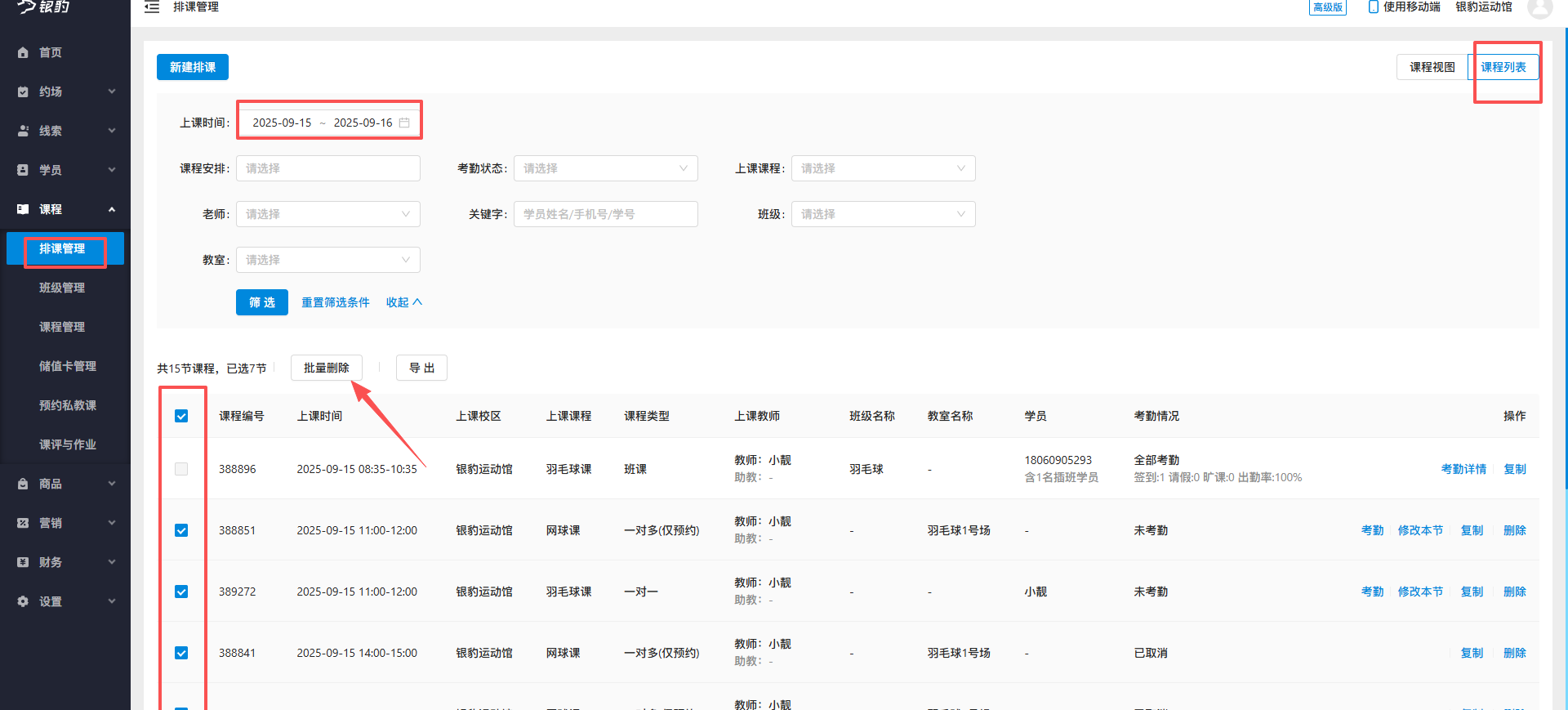Click 修改本节 for course 389272

coord(1420,592)
